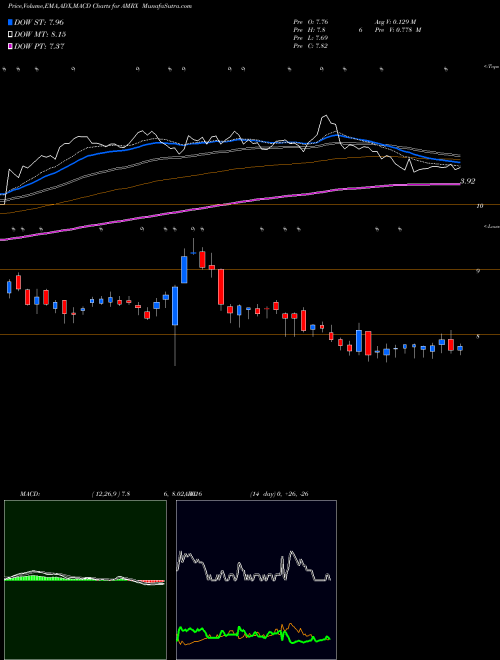The image size is (500, 660).
Task: Open the dark blue ADX indicator panel
Action: (256, 580)
